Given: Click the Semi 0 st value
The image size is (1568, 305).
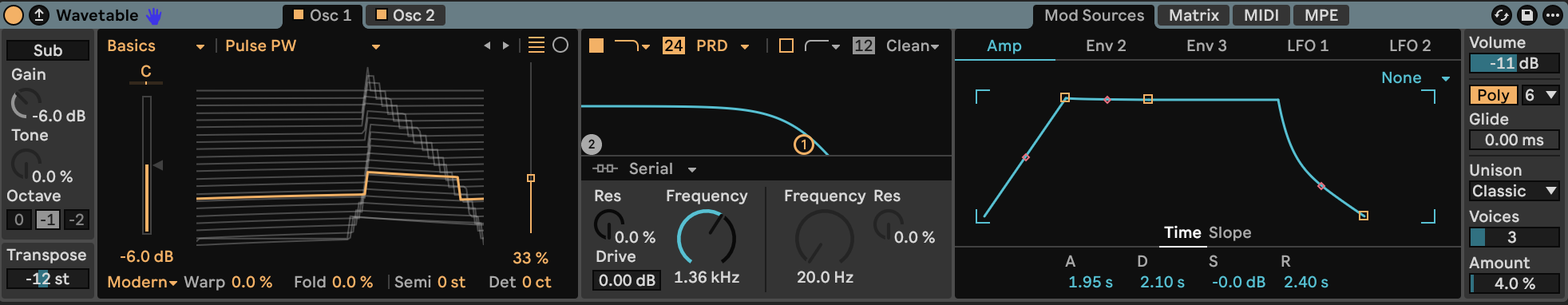Looking at the screenshot, I should point(451,282).
